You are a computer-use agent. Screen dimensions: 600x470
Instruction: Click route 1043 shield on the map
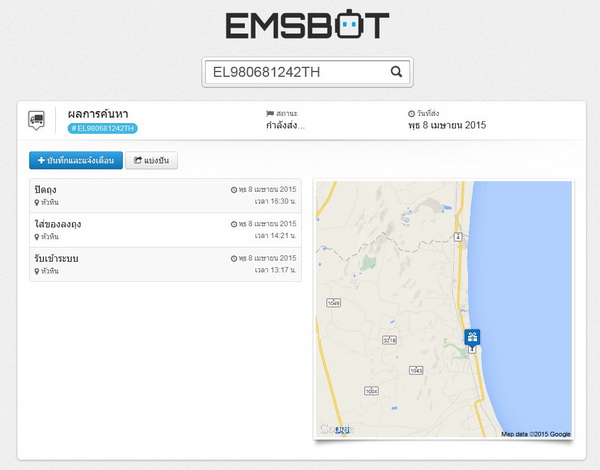(x=416, y=370)
